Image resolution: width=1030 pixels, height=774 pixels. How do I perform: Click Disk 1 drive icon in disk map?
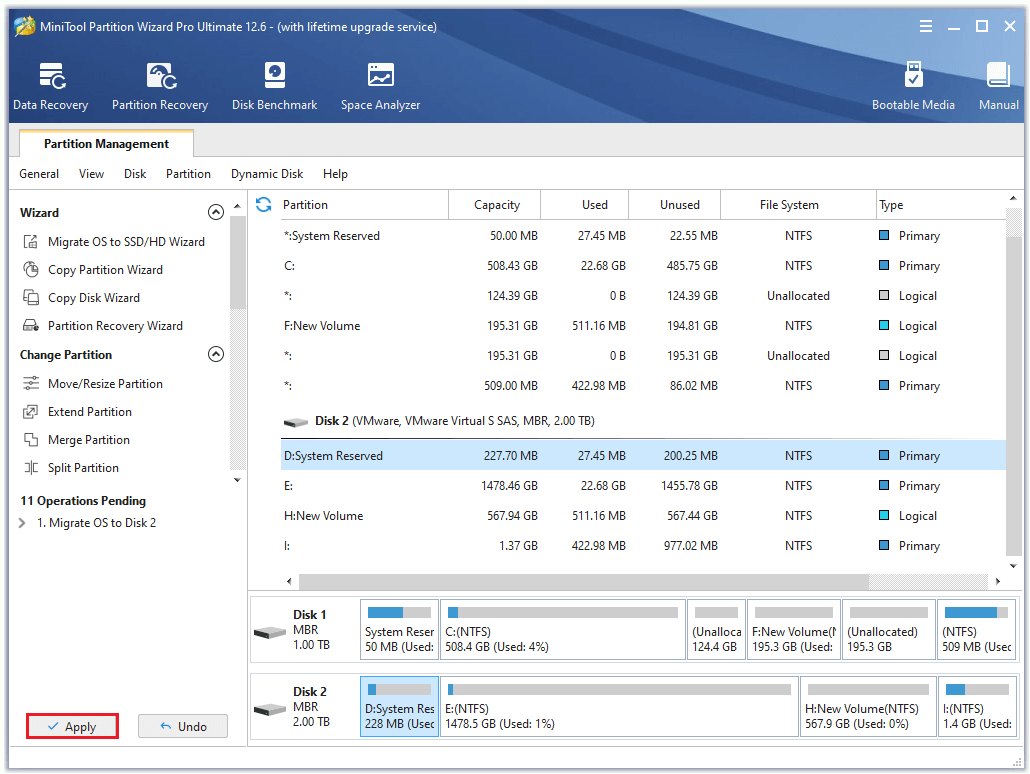point(270,633)
